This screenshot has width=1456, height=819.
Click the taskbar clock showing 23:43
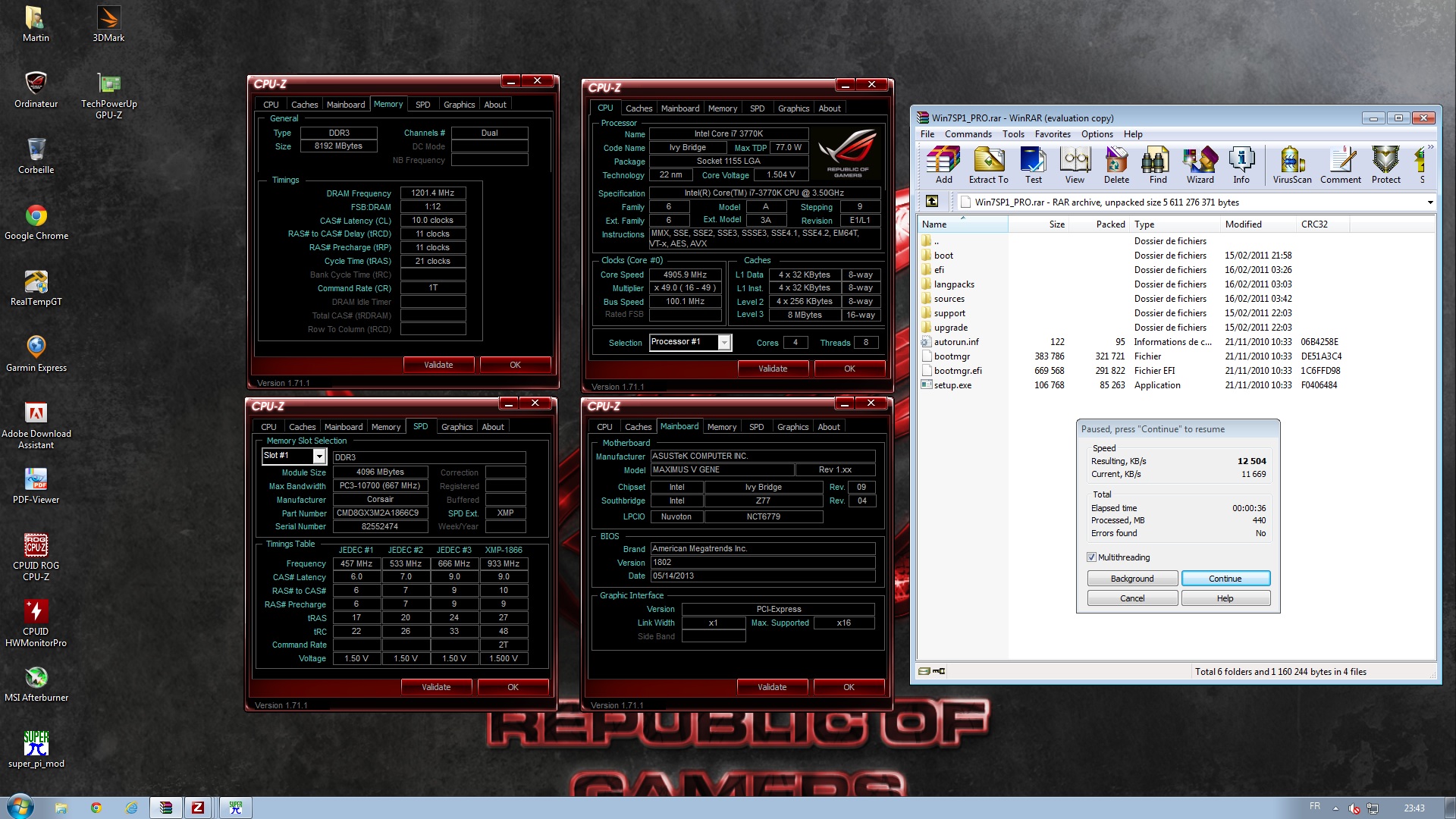(x=1414, y=808)
